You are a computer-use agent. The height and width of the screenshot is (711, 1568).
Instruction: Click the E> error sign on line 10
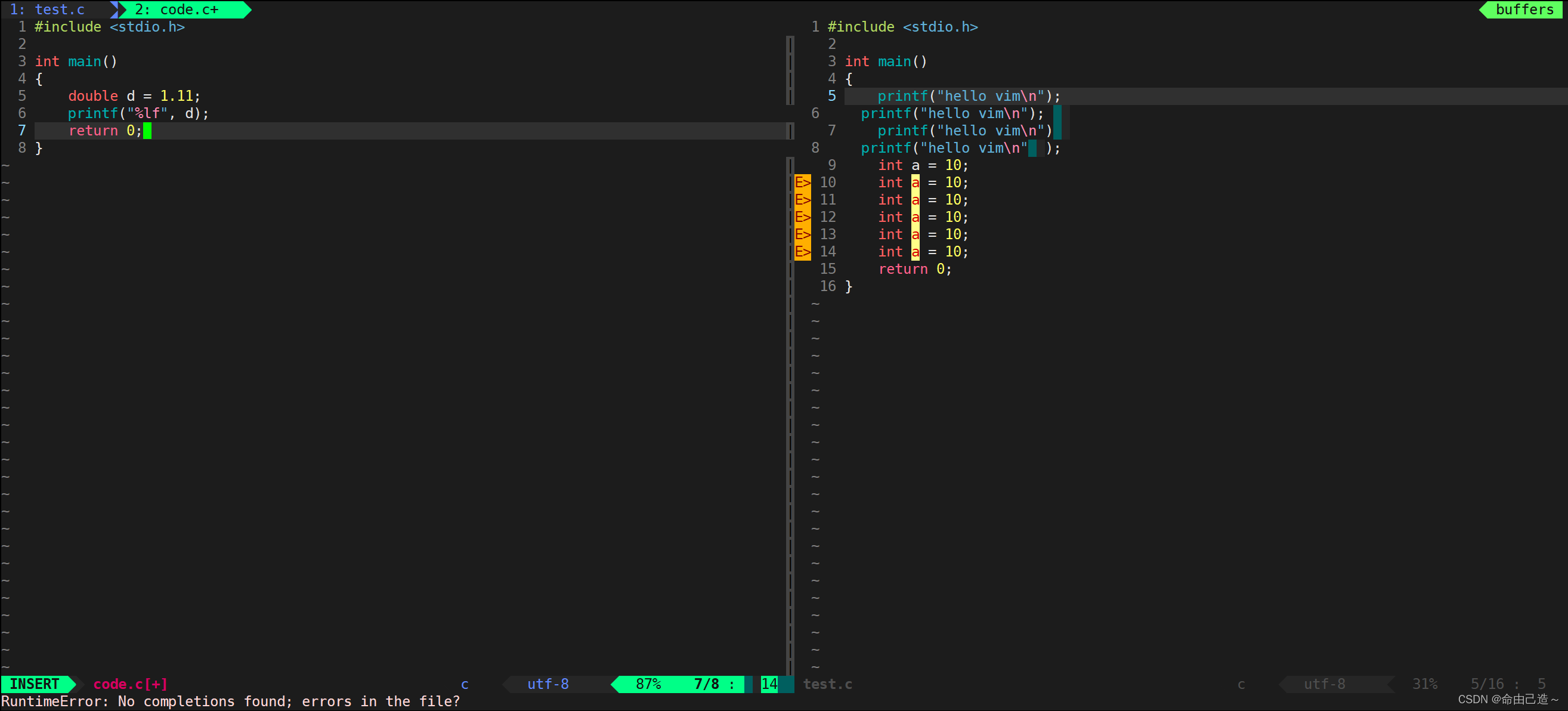coord(803,183)
